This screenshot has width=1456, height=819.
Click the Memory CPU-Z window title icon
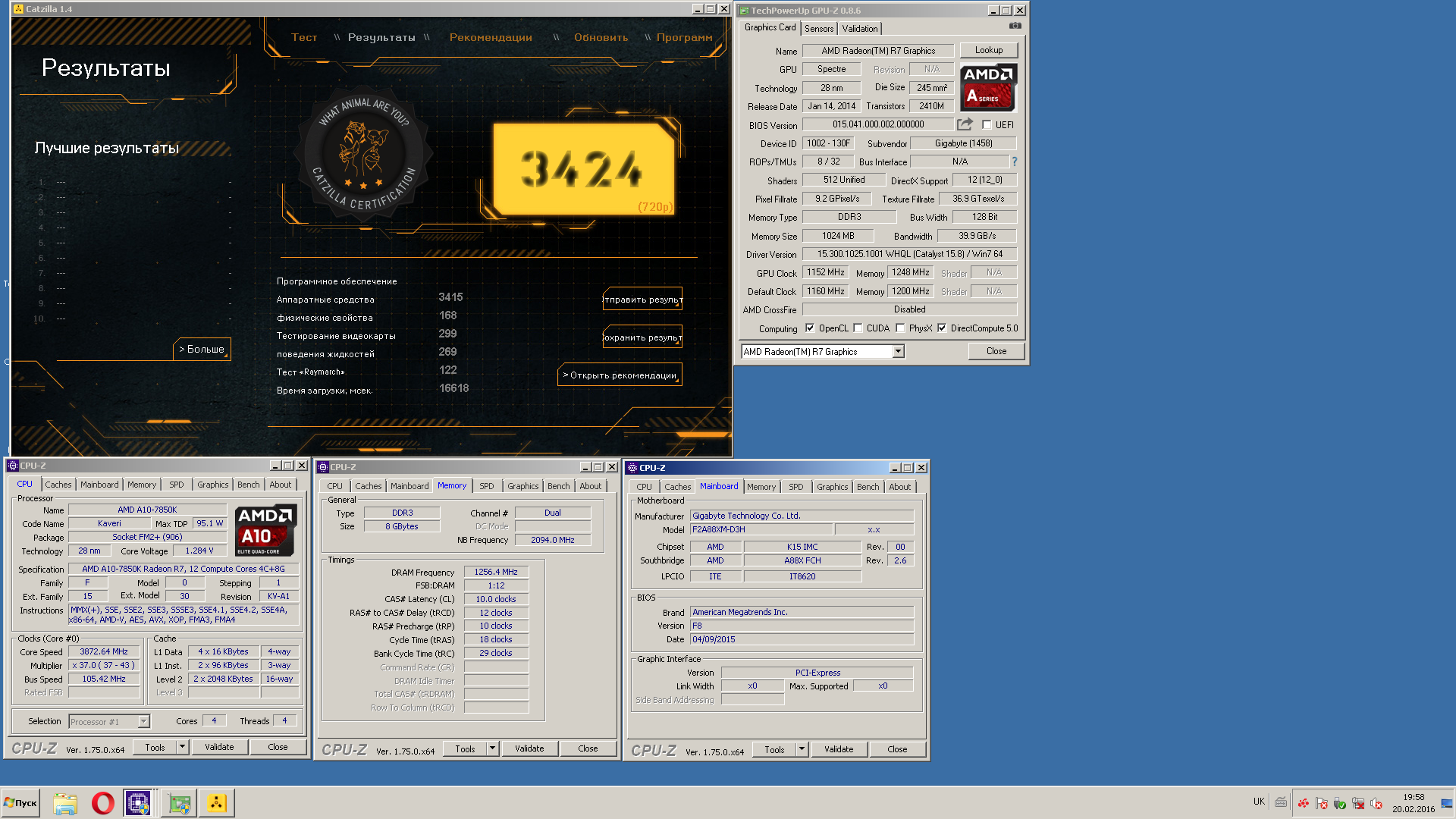click(322, 467)
